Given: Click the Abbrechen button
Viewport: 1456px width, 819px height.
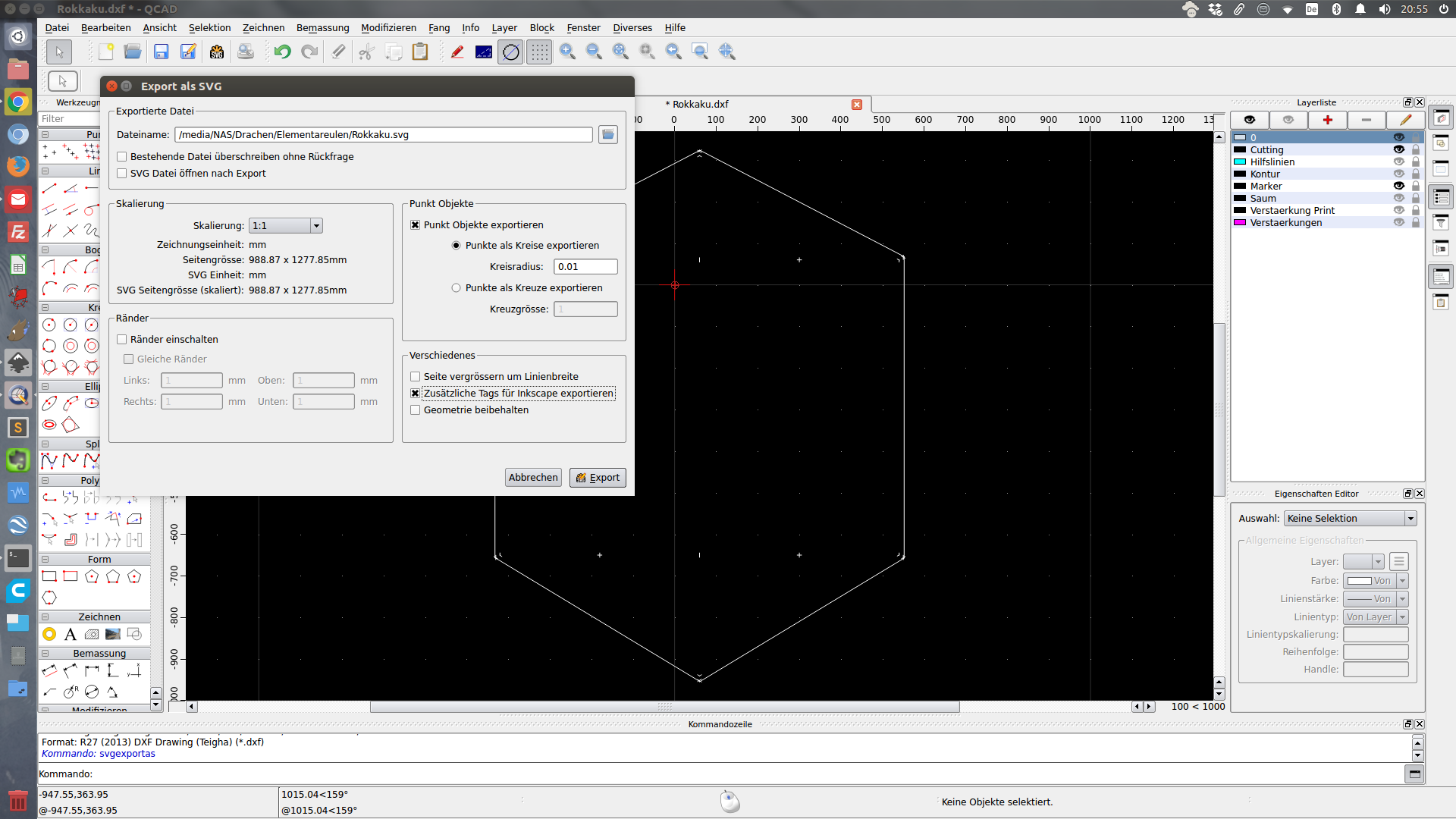Looking at the screenshot, I should pyautogui.click(x=533, y=478).
